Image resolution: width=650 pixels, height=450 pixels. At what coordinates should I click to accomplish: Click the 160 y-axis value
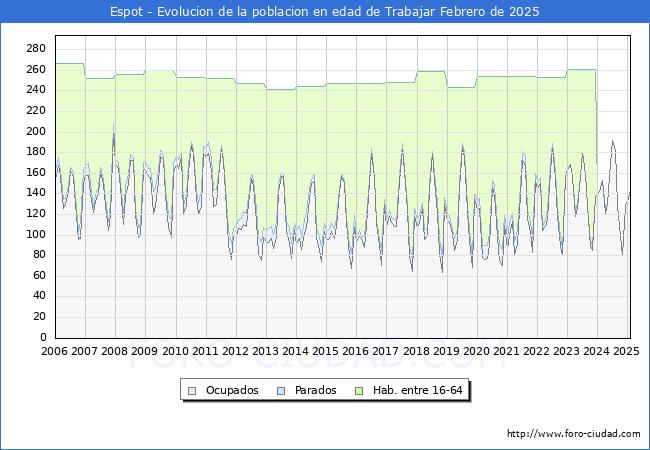pyautogui.click(x=36, y=172)
